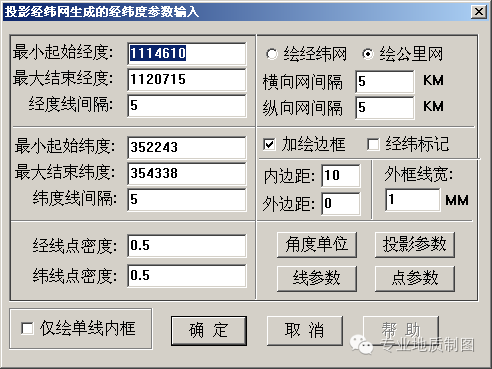Click the 纬线点密度 input field
Screen dimensions: 492x369
point(187,276)
